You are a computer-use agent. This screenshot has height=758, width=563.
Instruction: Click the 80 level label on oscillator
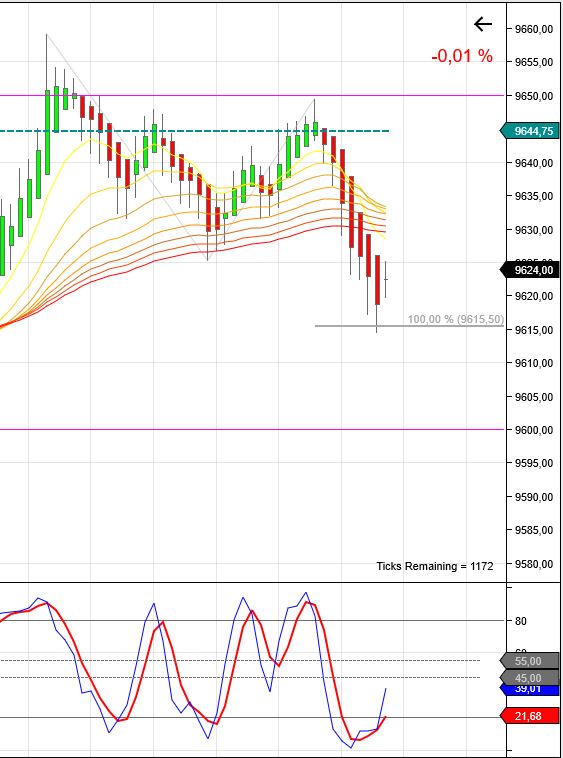[520, 621]
